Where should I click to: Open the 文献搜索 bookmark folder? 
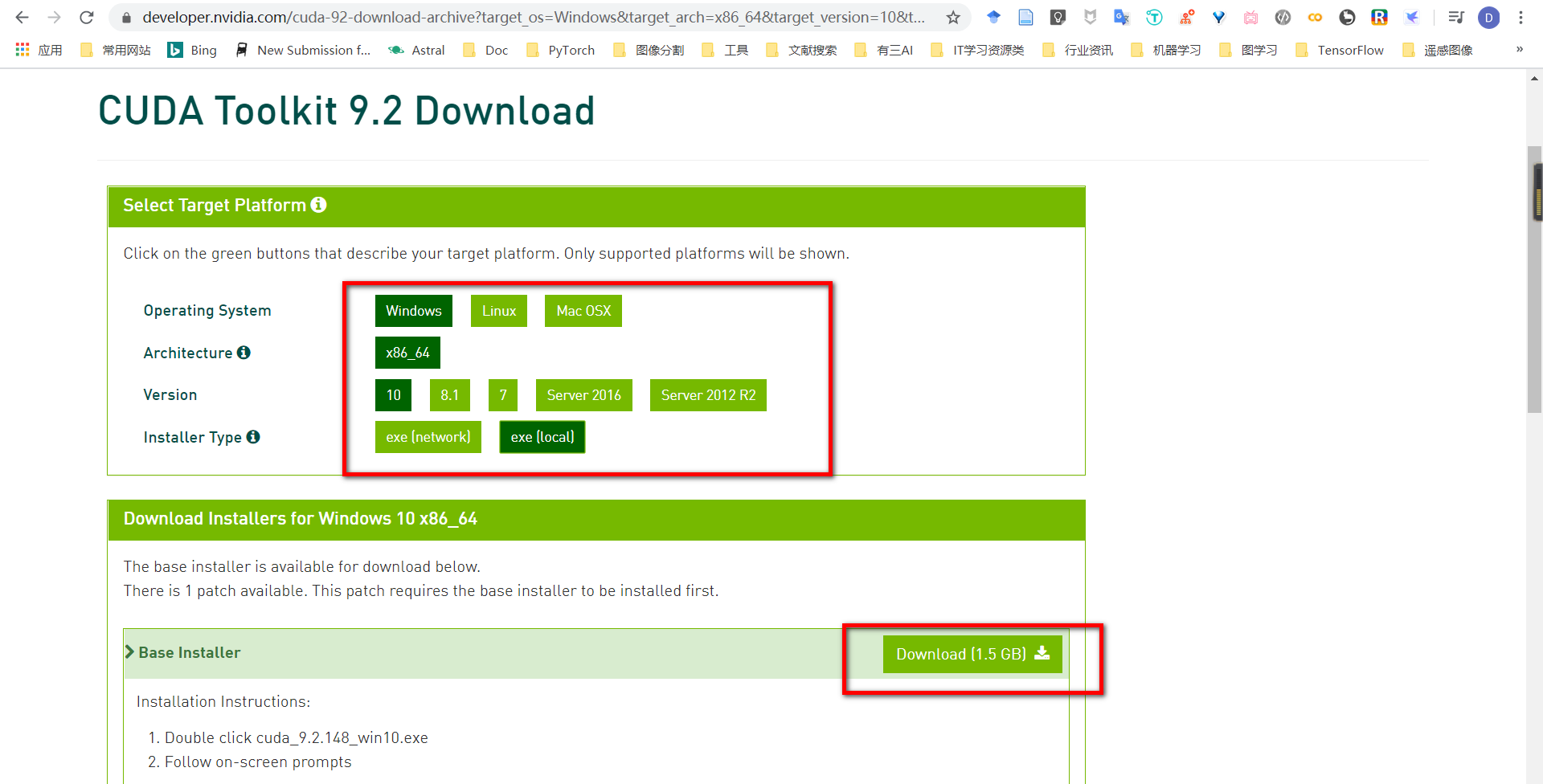pos(801,50)
